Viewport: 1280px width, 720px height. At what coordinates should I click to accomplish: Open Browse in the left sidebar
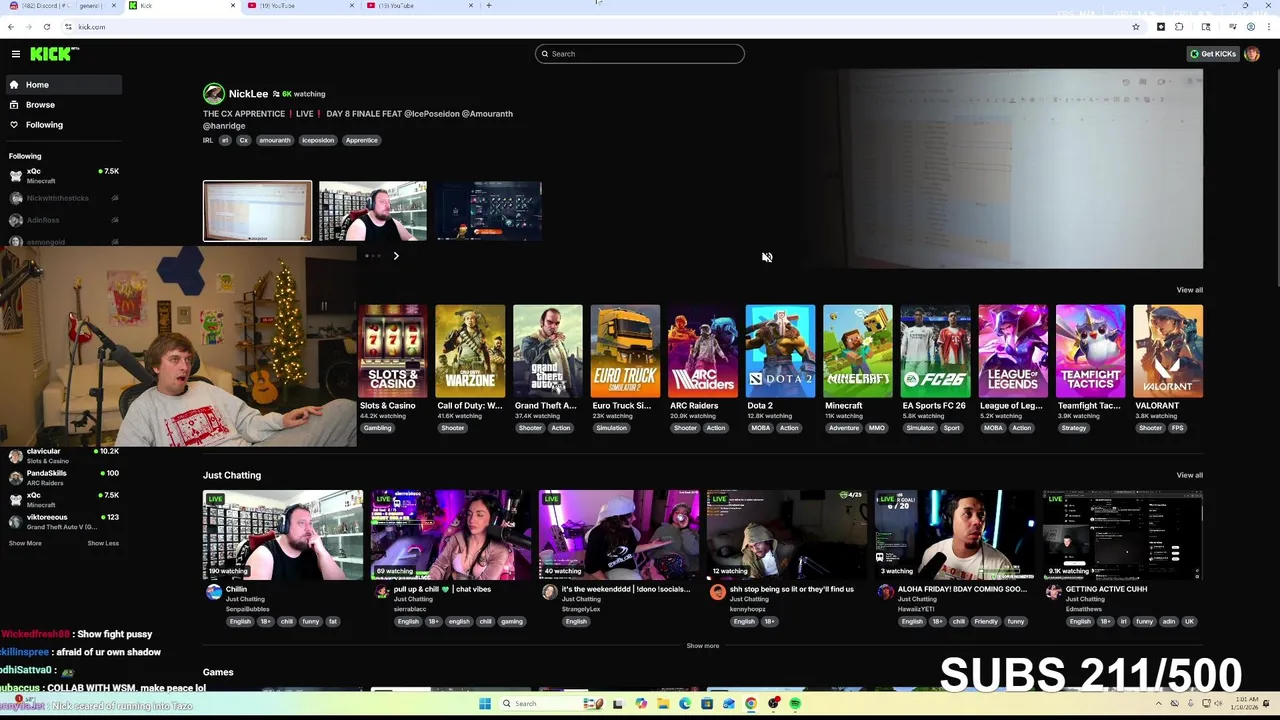(x=64, y=105)
